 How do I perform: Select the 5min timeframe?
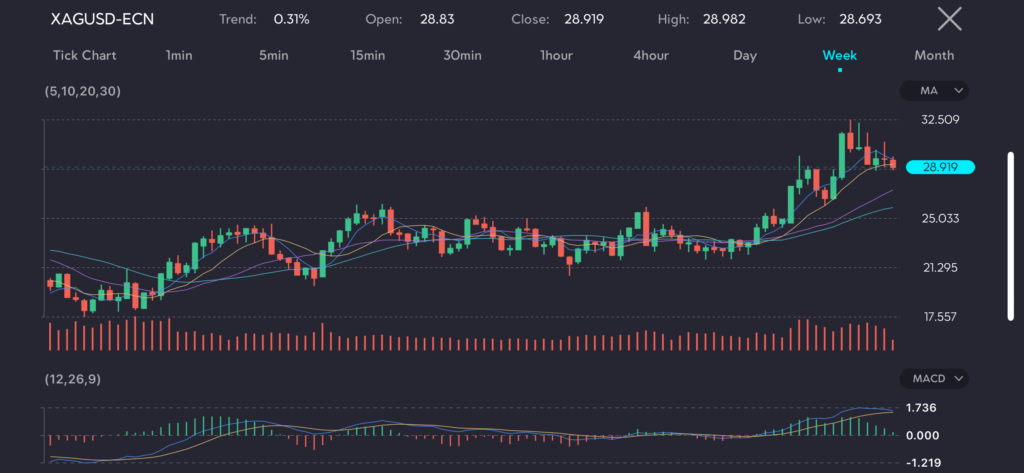(x=273, y=55)
